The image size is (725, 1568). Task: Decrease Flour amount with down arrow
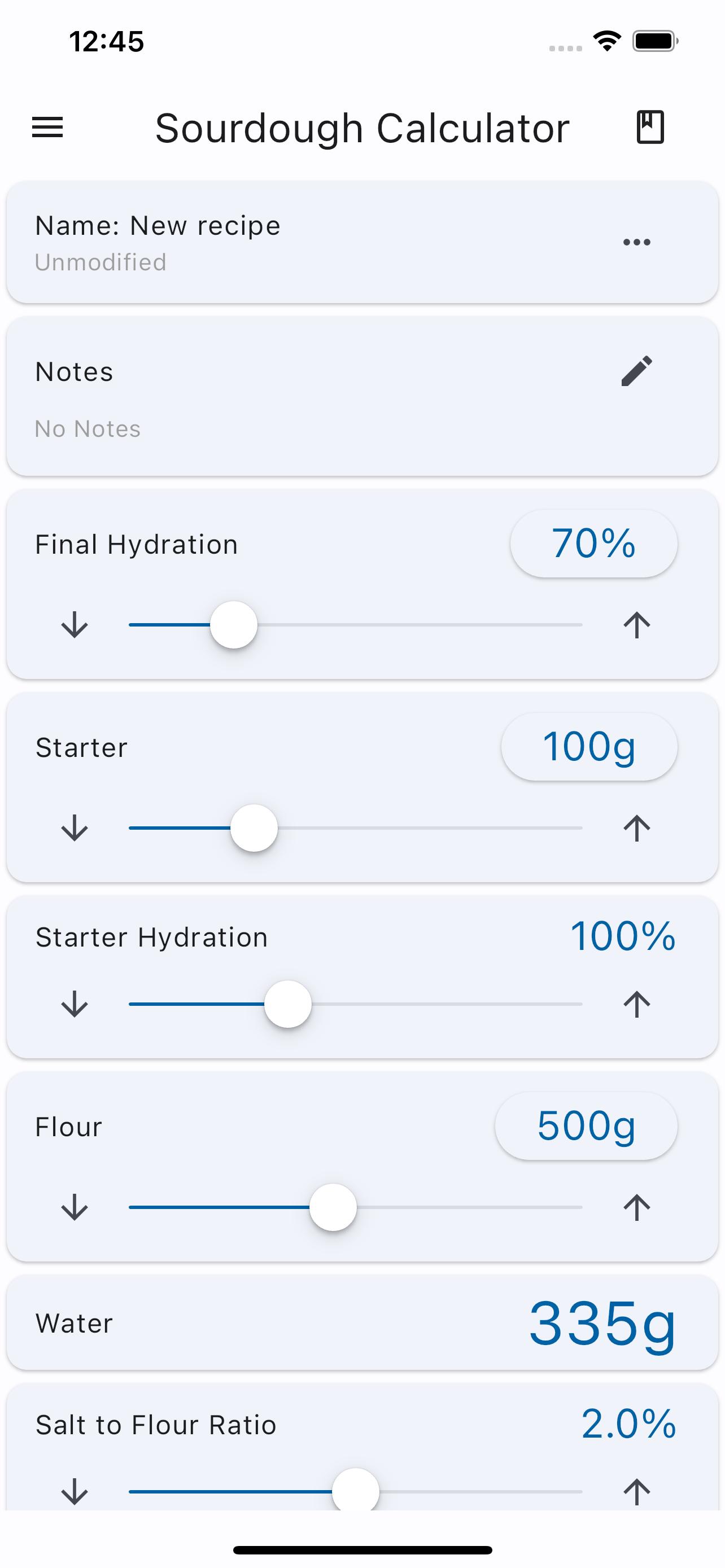(75, 1208)
